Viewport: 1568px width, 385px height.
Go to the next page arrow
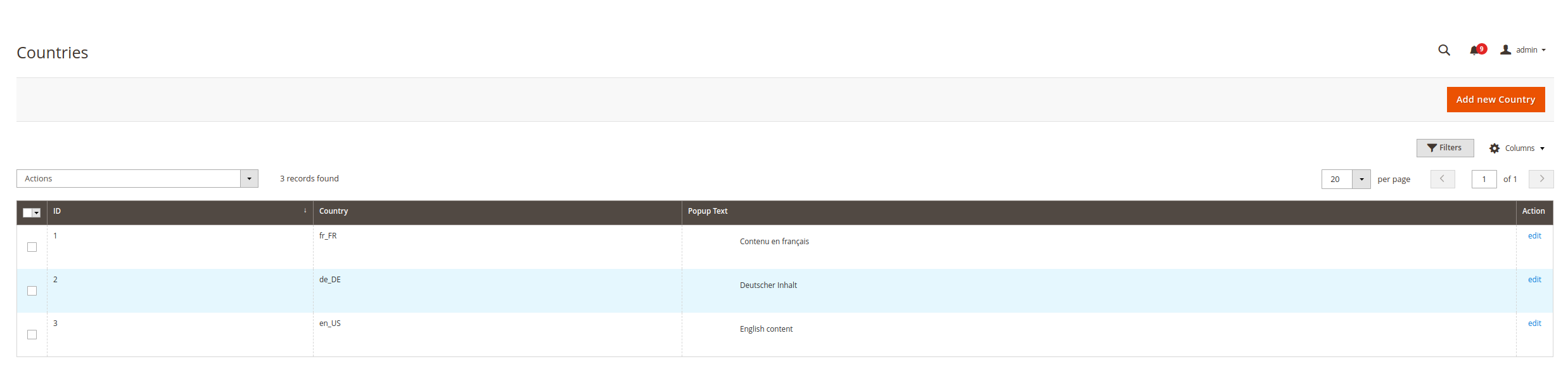[1541, 179]
